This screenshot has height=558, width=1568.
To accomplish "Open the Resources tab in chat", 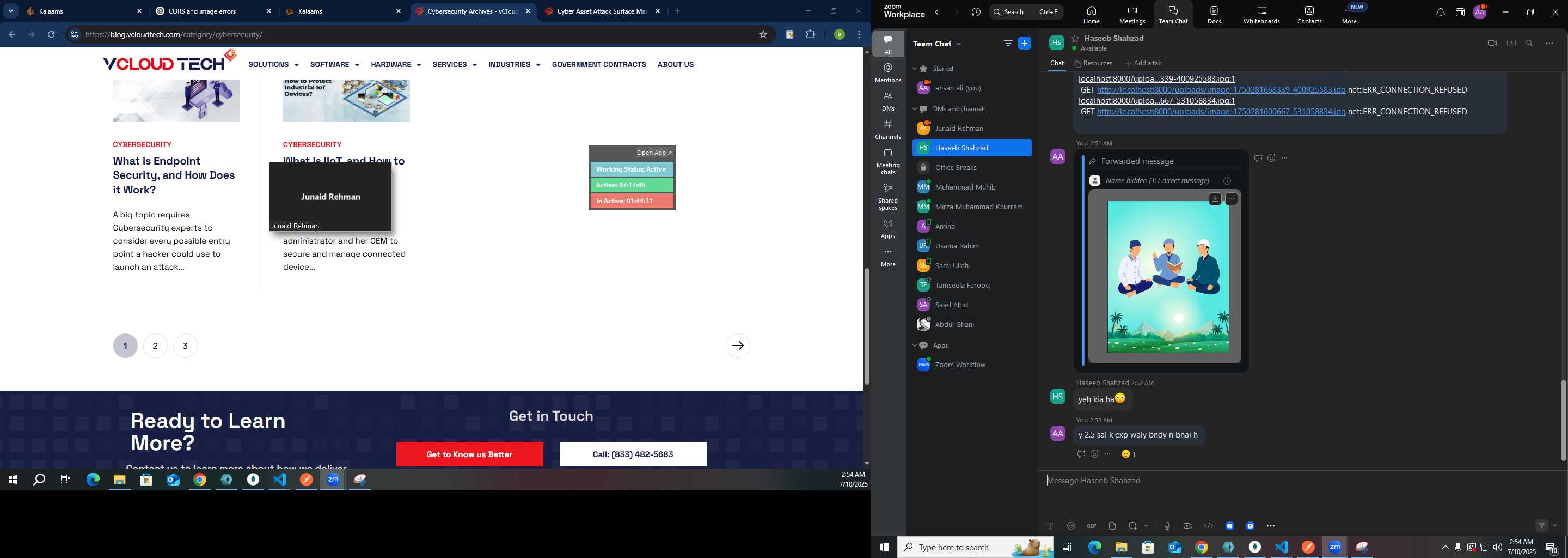I will (x=1094, y=63).
